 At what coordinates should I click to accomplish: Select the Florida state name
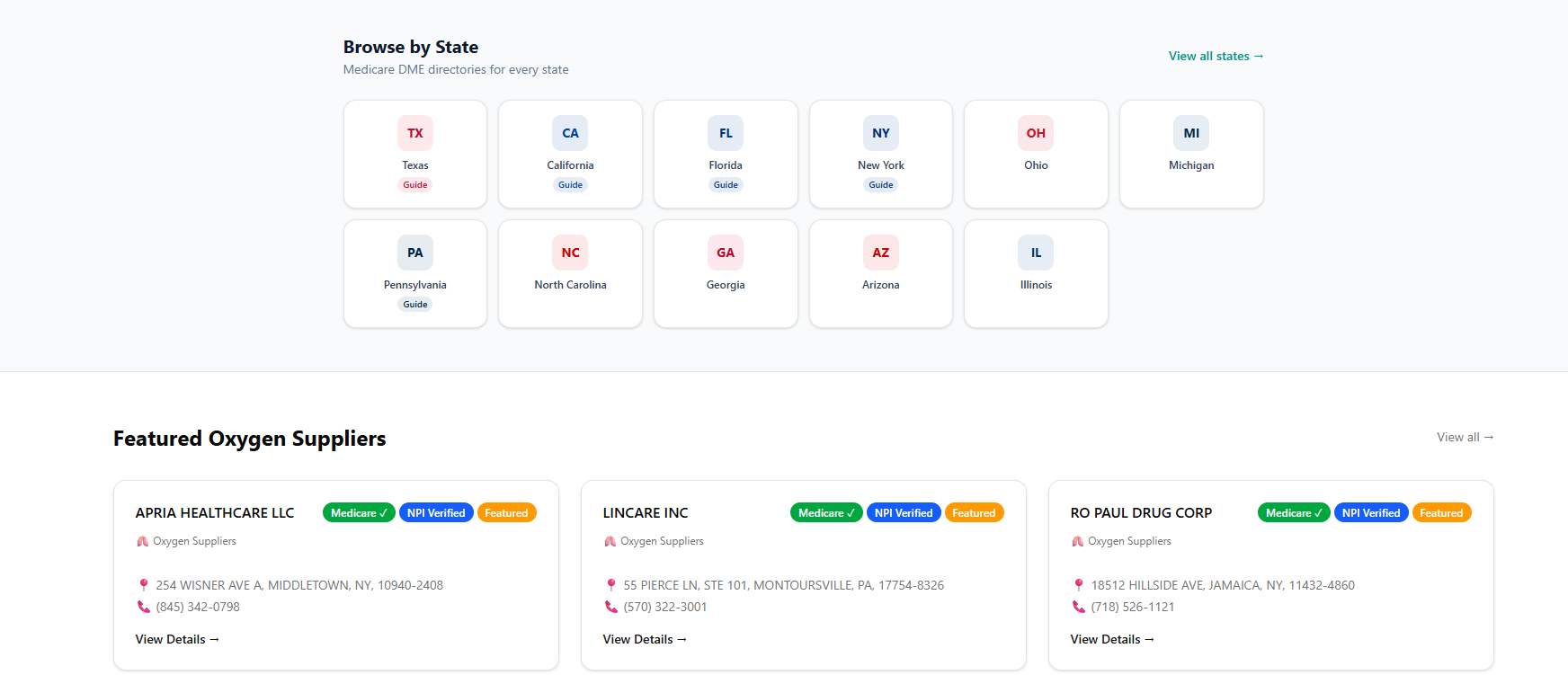[726, 165]
